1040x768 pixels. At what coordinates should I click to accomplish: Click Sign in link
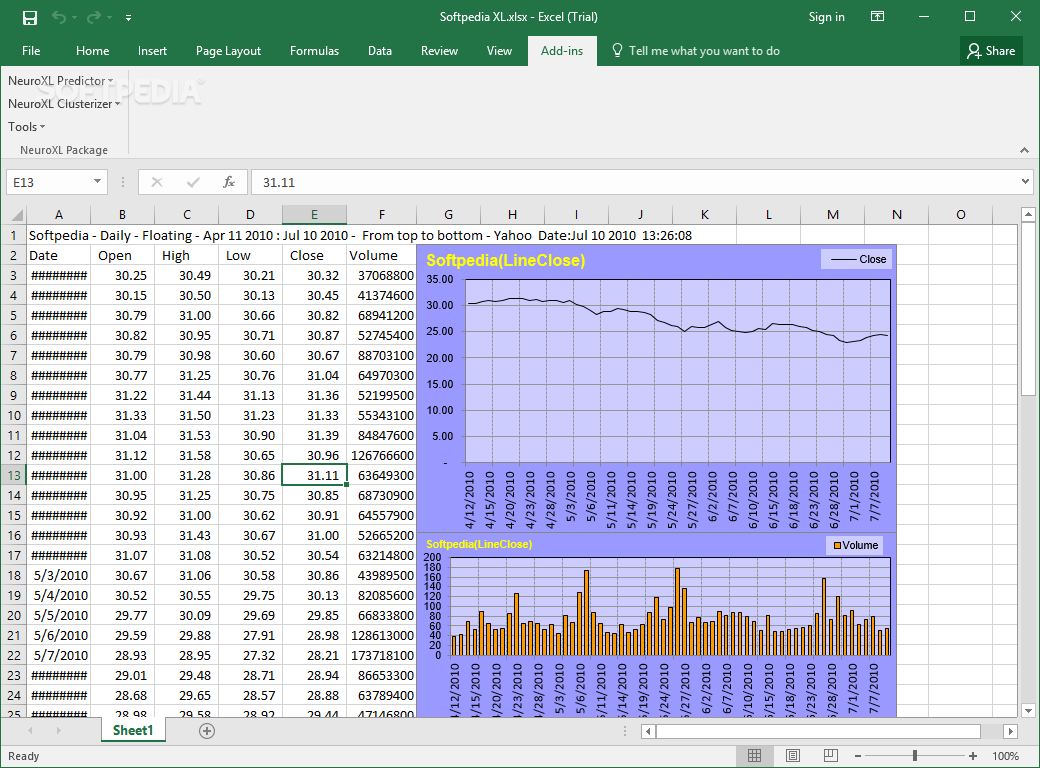coord(826,17)
